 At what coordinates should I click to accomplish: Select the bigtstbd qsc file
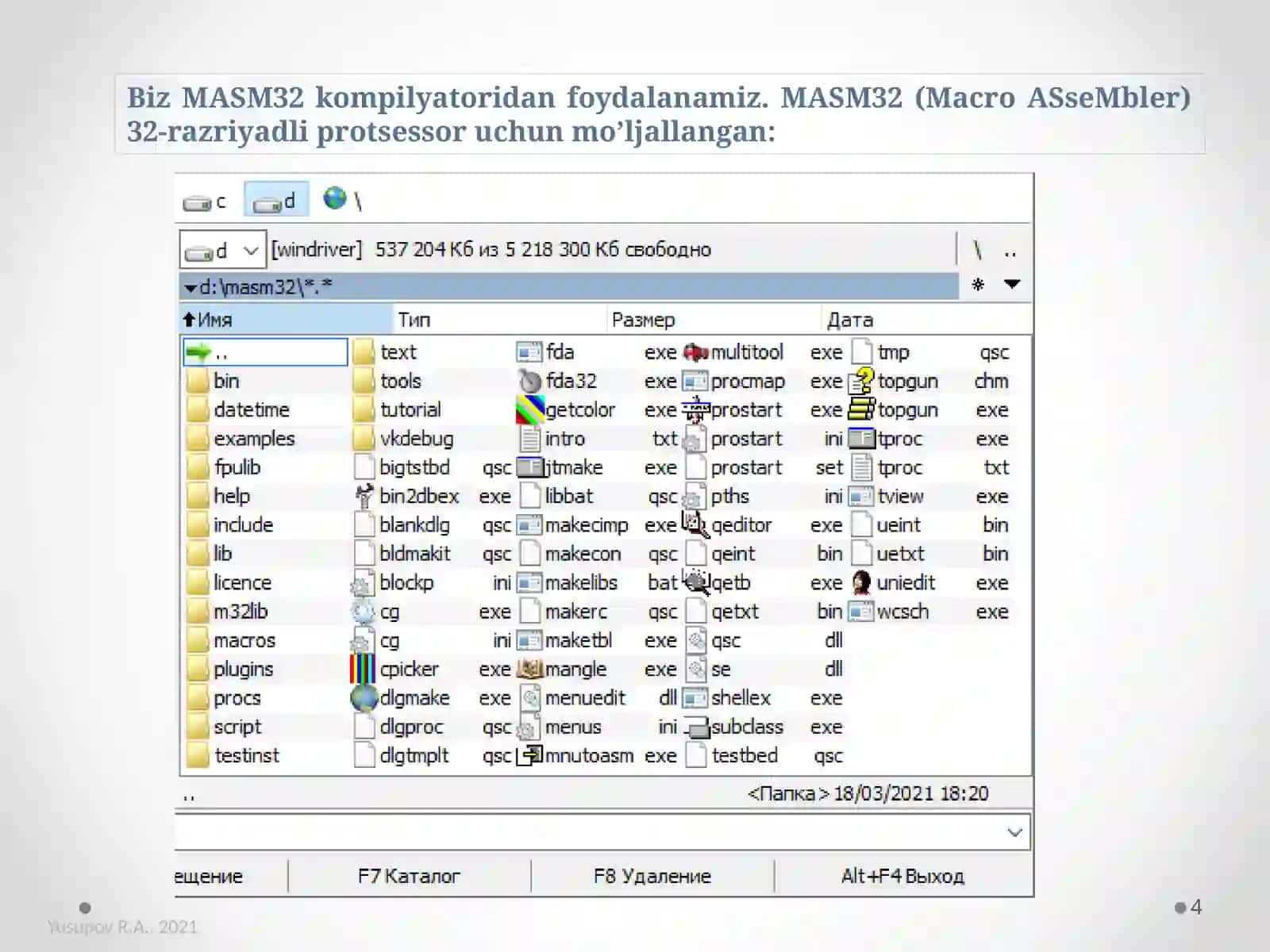(x=433, y=467)
